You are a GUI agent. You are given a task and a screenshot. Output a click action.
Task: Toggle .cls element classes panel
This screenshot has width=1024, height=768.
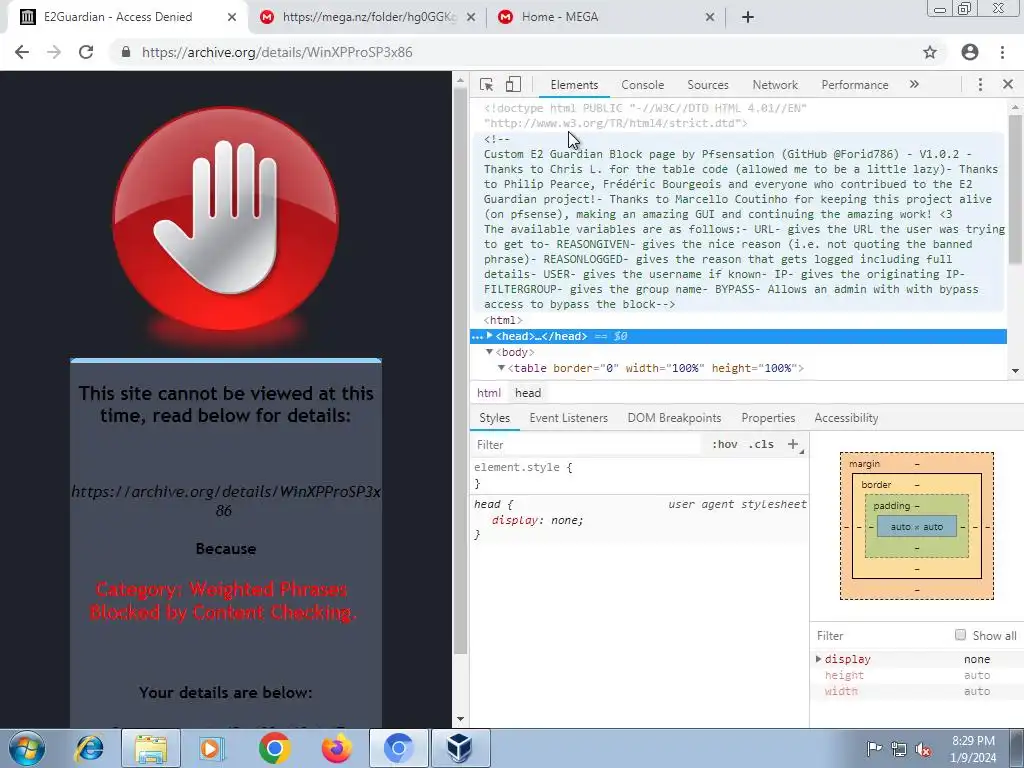[761, 444]
